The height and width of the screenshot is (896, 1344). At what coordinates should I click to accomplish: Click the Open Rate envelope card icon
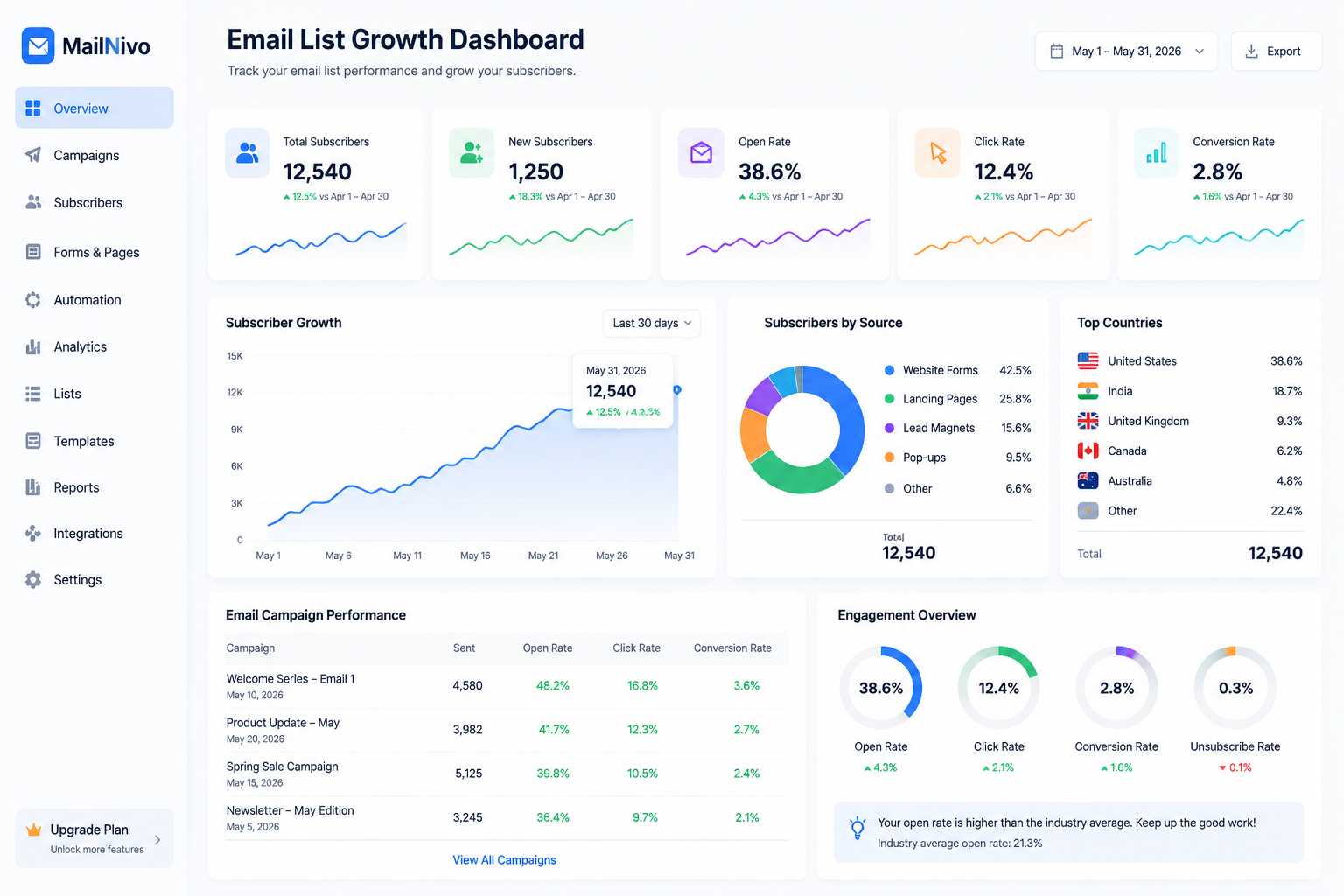pos(701,153)
